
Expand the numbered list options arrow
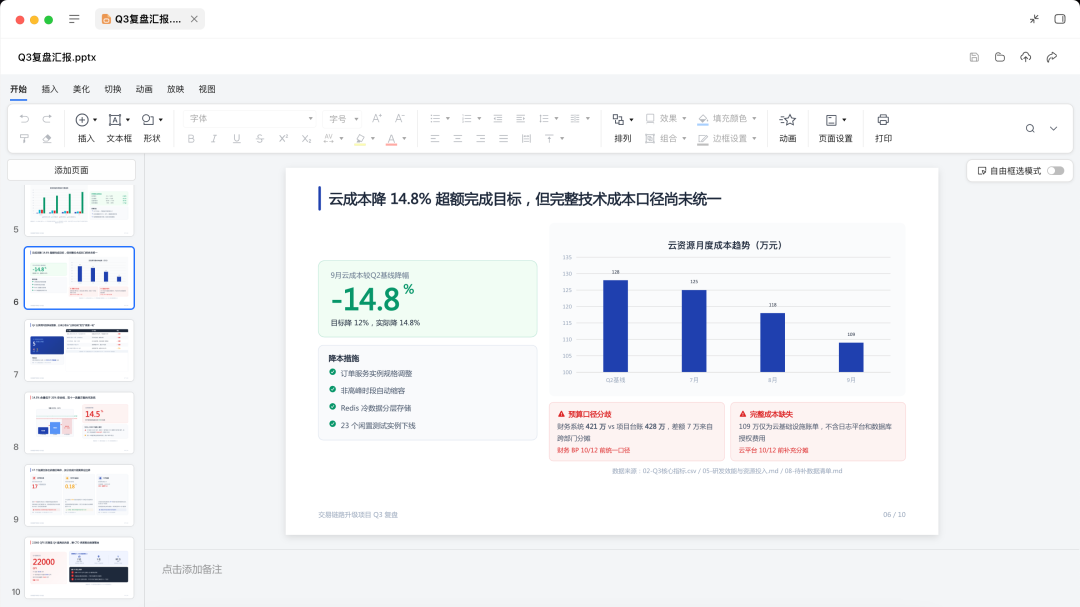pyautogui.click(x=479, y=119)
